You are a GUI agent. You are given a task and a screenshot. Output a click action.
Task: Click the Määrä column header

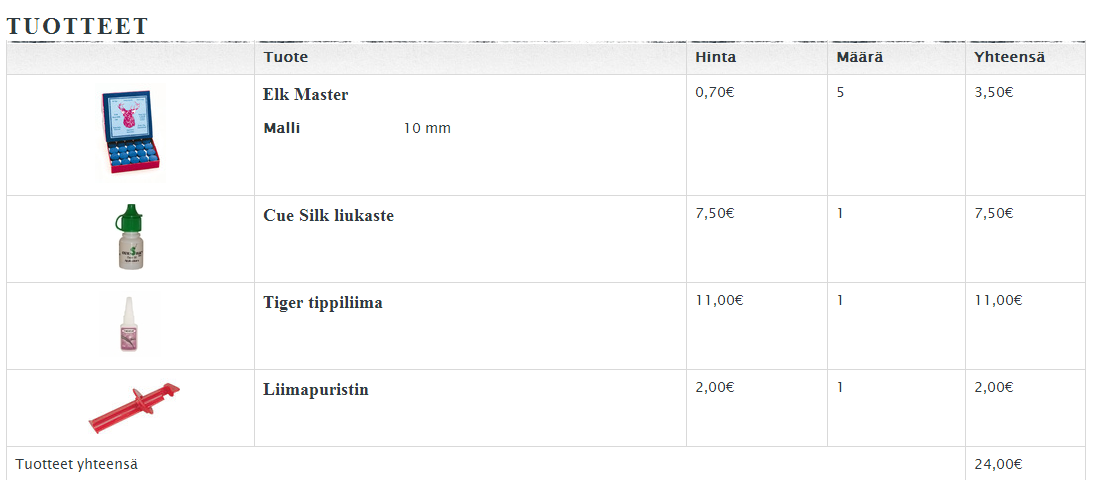859,57
